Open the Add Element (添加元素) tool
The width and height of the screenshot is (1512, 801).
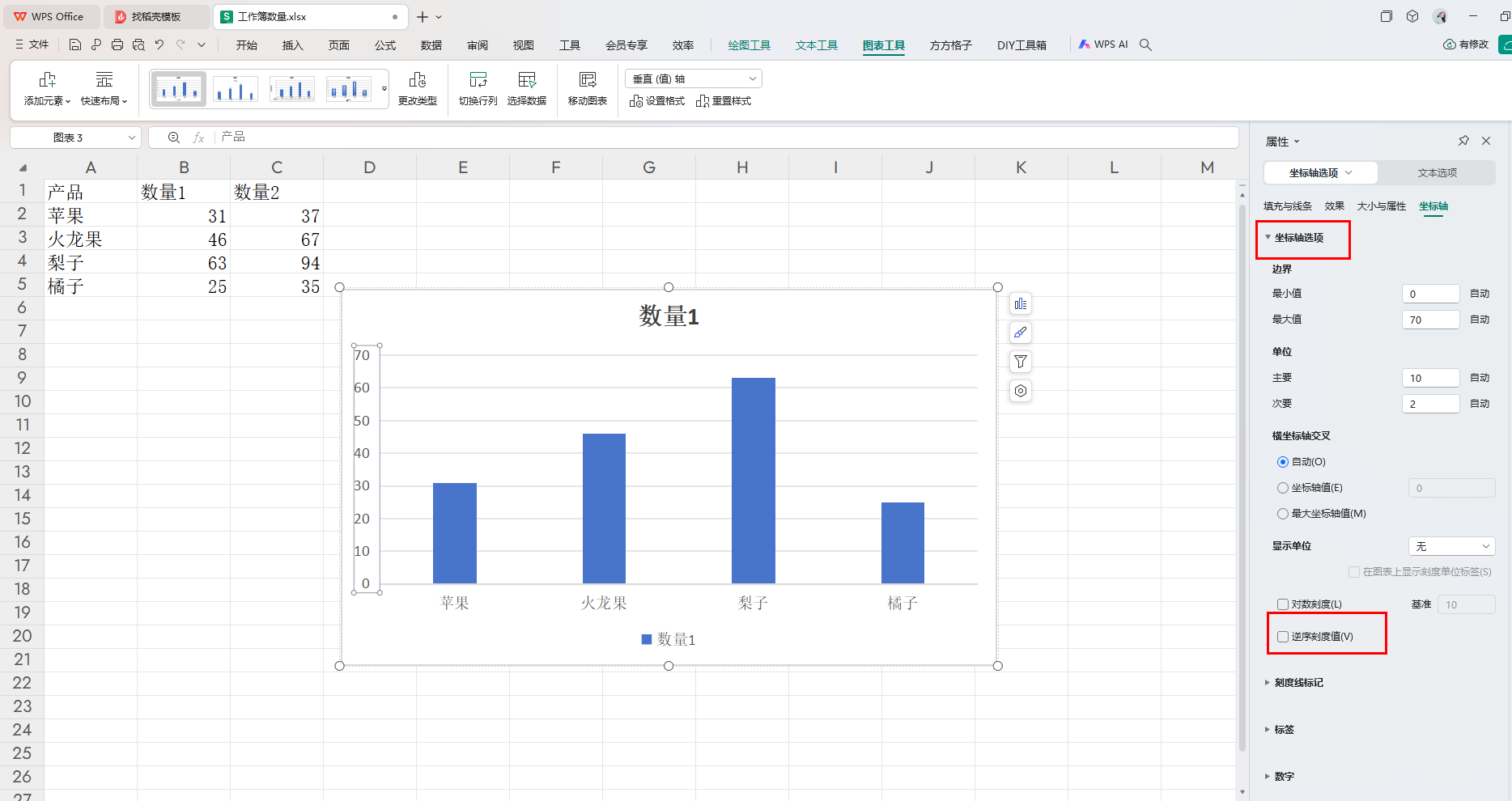click(47, 89)
